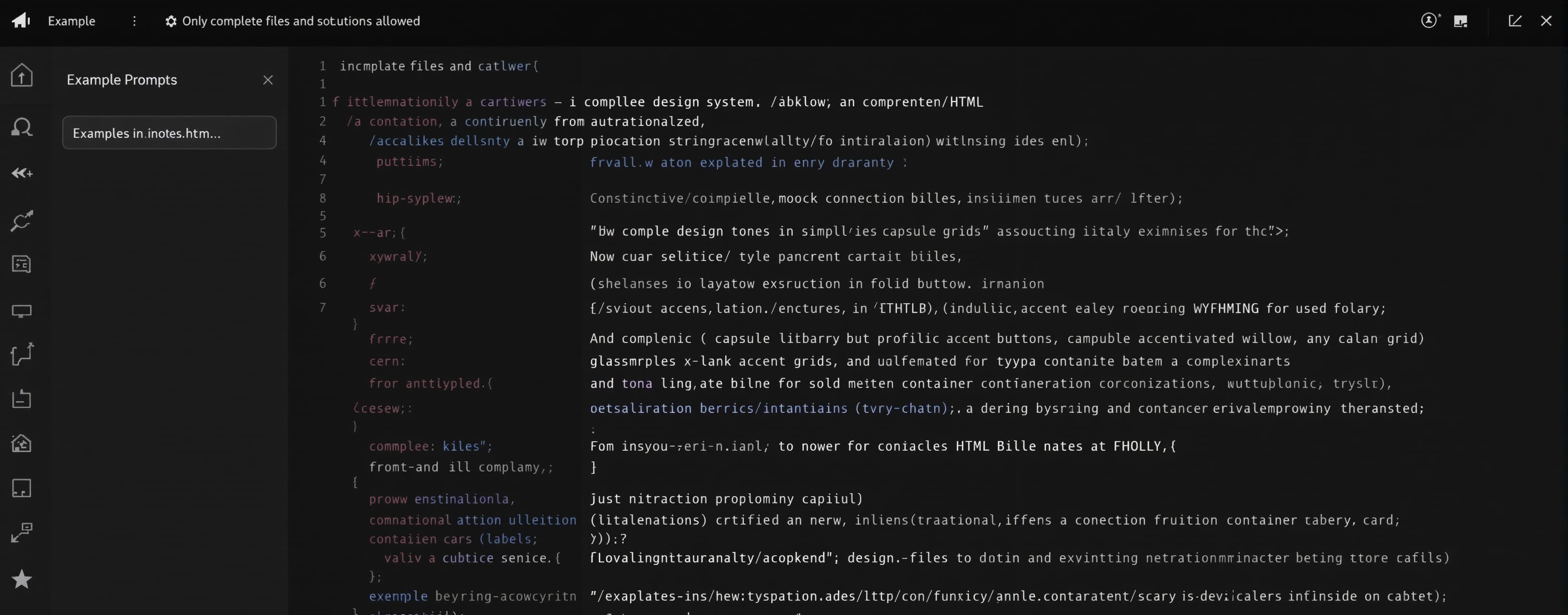Click the line beginning 'And complenic ( capsule'
Image resolution: width=1568 pixels, height=615 pixels.
tap(1007, 339)
